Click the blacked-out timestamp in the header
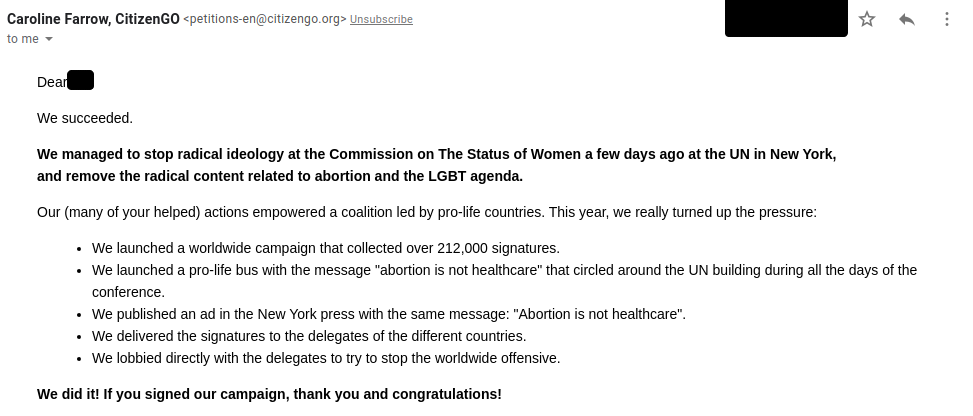Screen dimensions: 973x416 pos(786,19)
